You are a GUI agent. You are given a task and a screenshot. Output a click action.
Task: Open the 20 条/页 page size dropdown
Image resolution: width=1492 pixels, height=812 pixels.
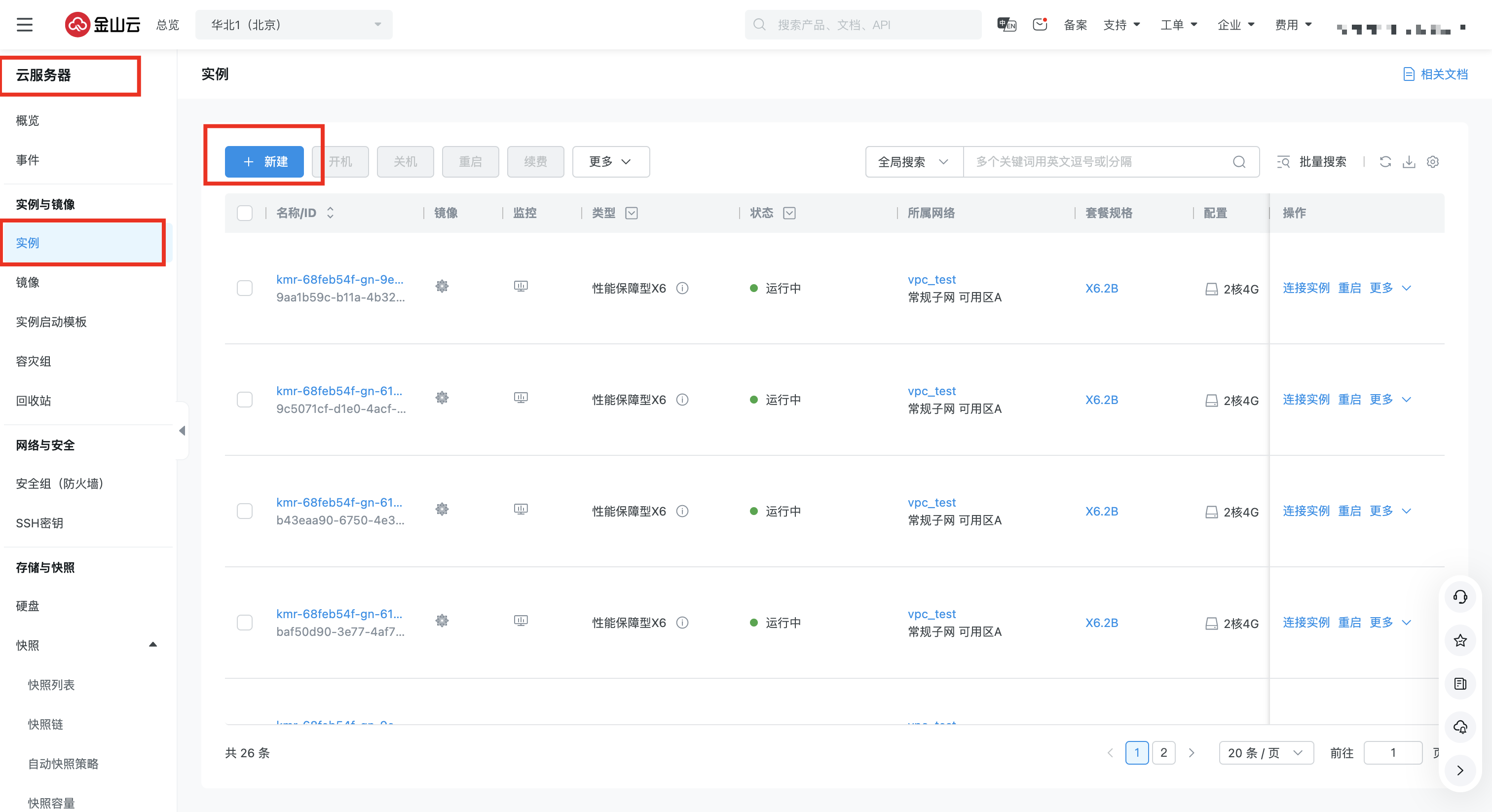pyautogui.click(x=1266, y=752)
